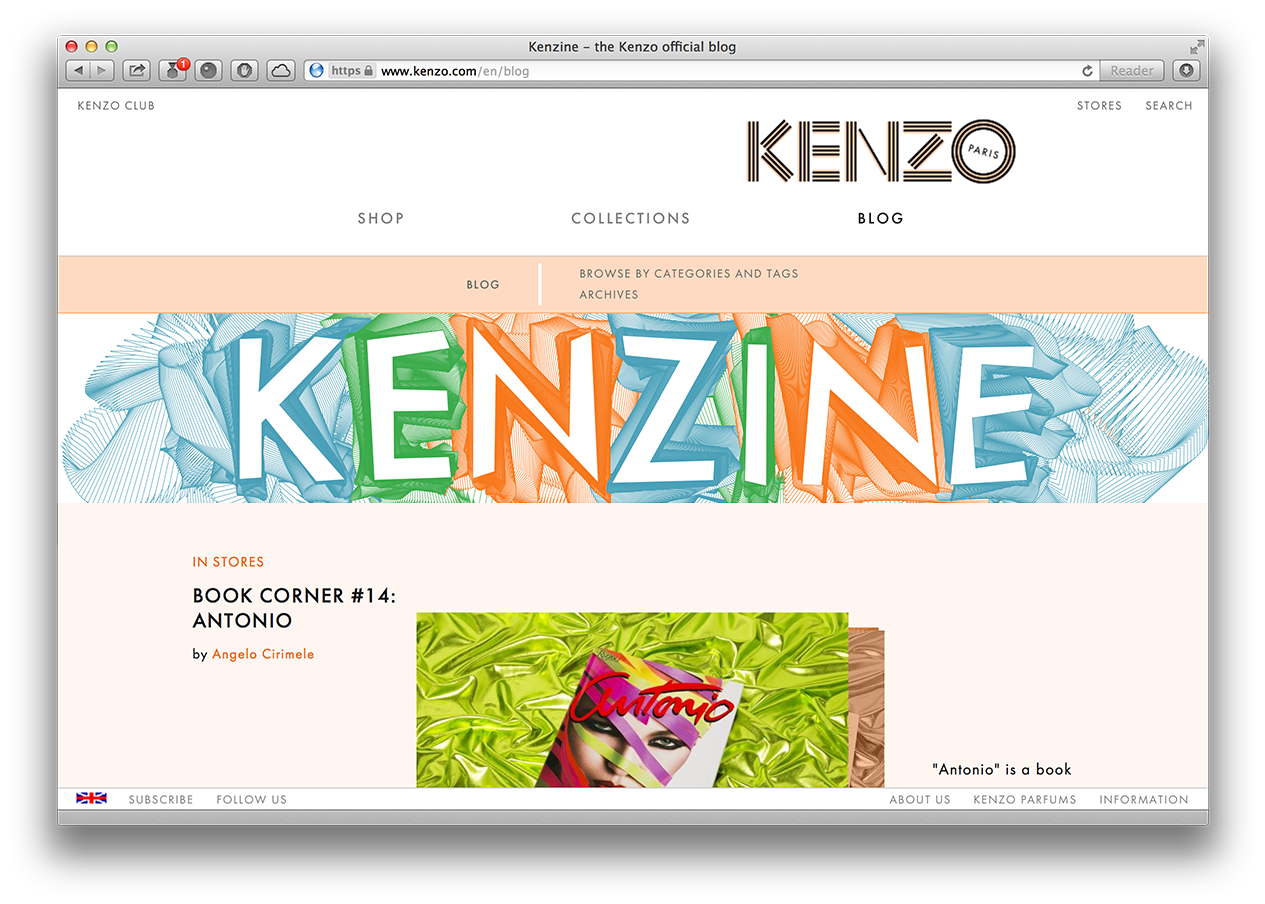Click the reload page arrow icon
Viewport: 1265px width, 904px height.
1087,71
